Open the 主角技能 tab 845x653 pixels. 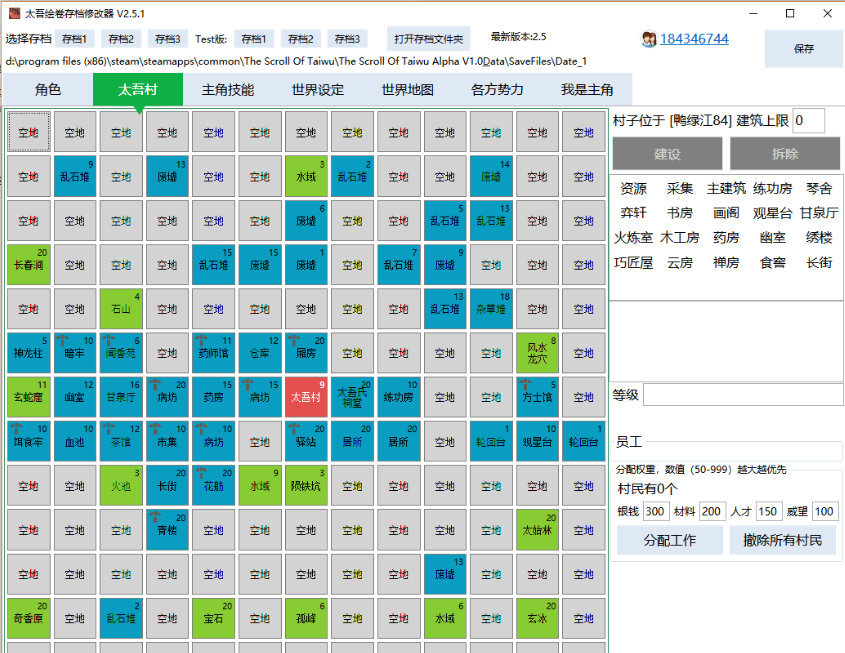pyautogui.click(x=227, y=89)
